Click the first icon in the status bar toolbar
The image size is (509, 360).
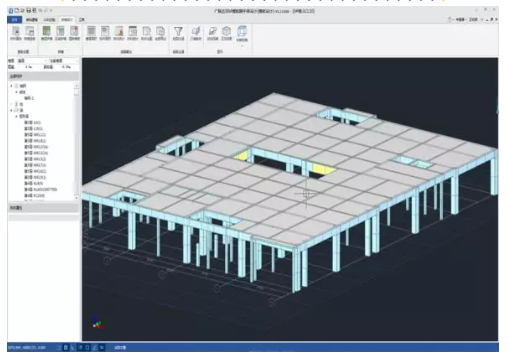coord(59,348)
